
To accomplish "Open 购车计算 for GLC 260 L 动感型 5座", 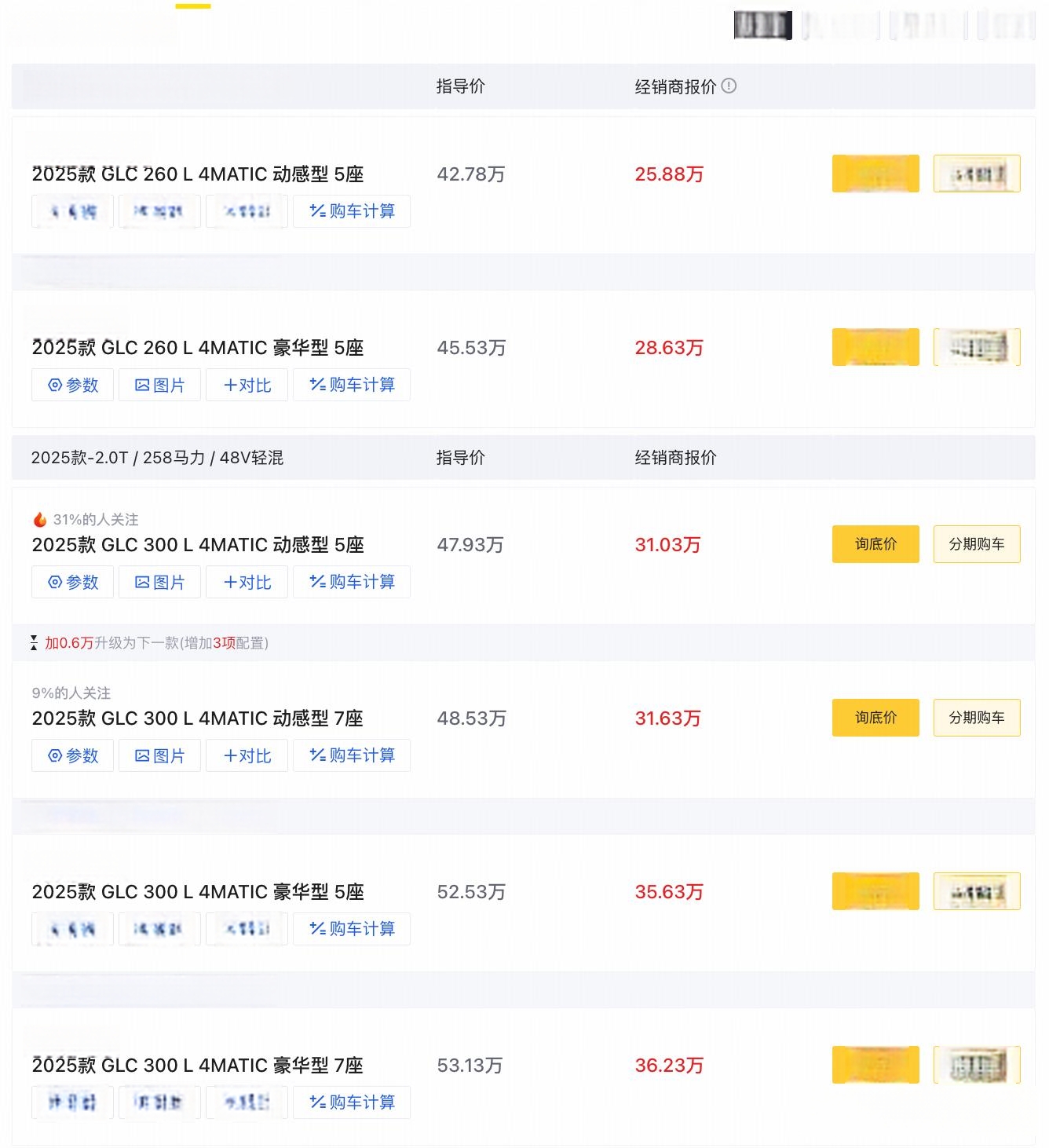I will point(352,211).
